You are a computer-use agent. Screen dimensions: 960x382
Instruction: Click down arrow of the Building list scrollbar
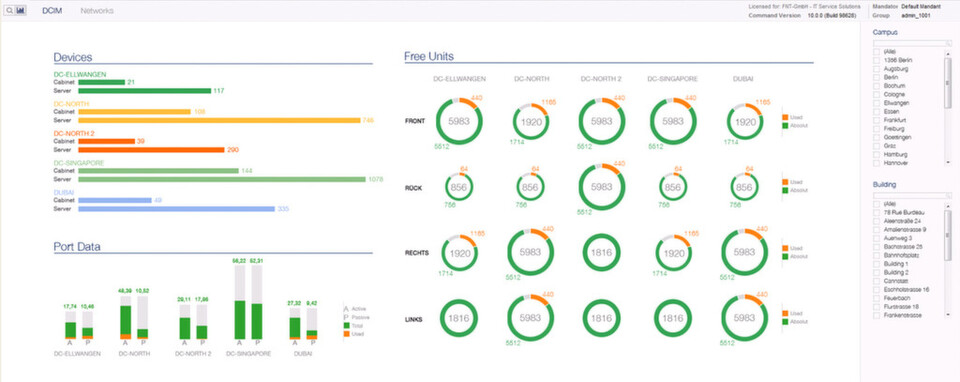[948, 316]
